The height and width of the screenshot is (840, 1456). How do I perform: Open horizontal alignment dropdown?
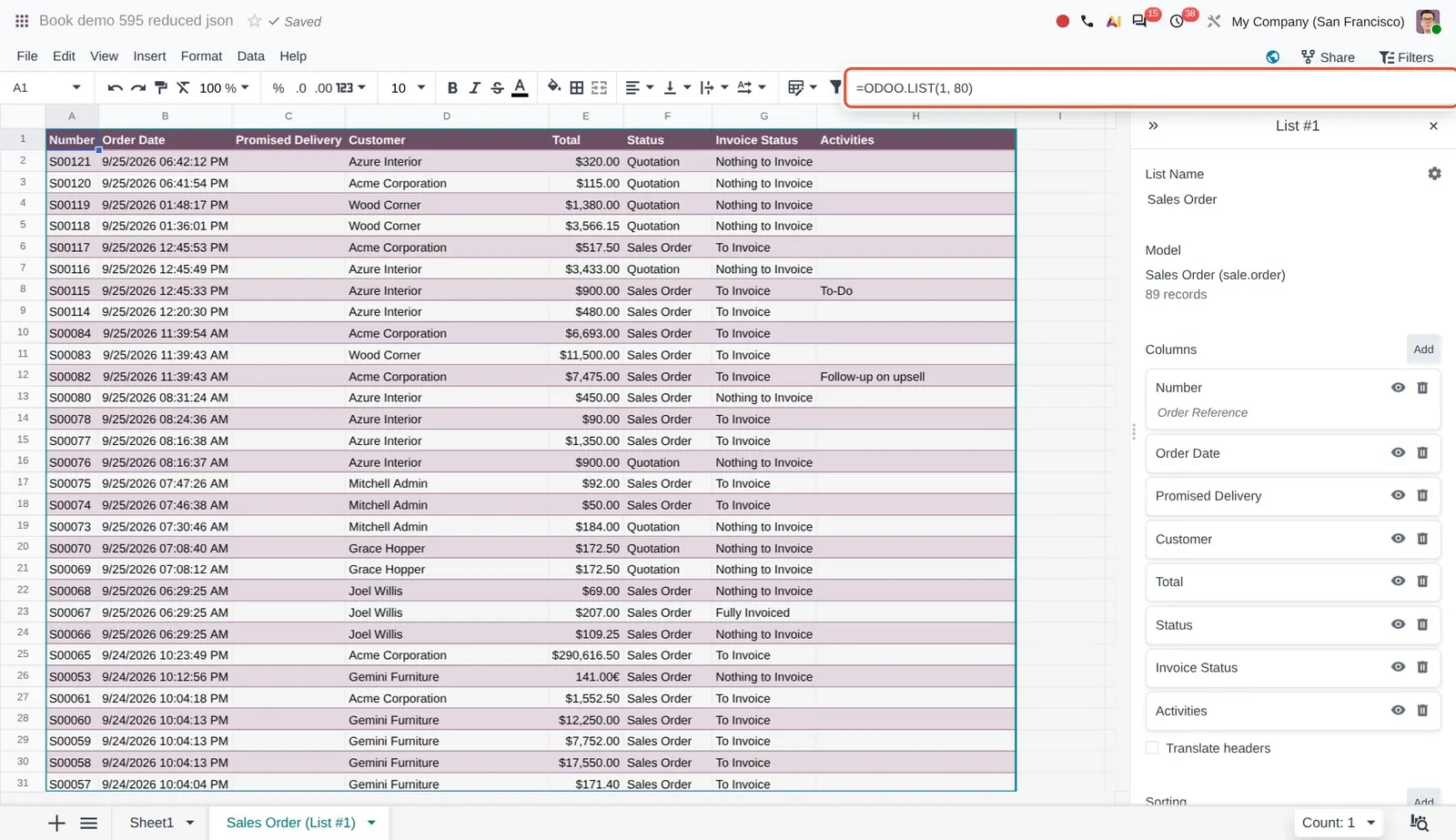point(640,87)
